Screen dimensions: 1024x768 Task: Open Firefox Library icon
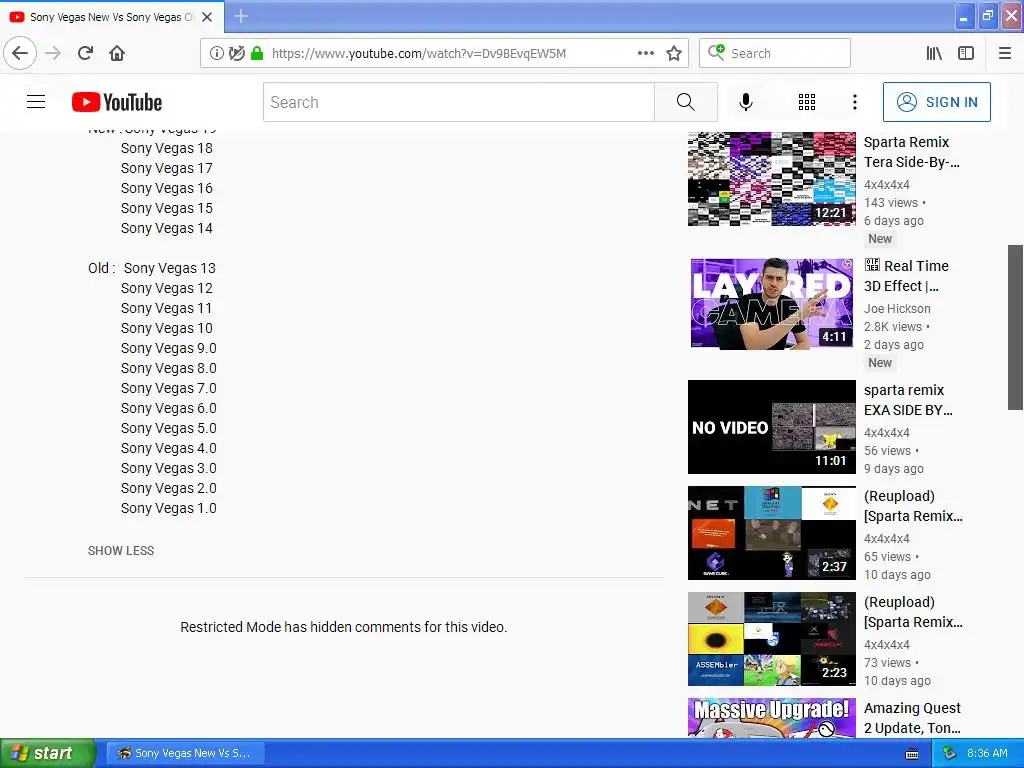[934, 53]
